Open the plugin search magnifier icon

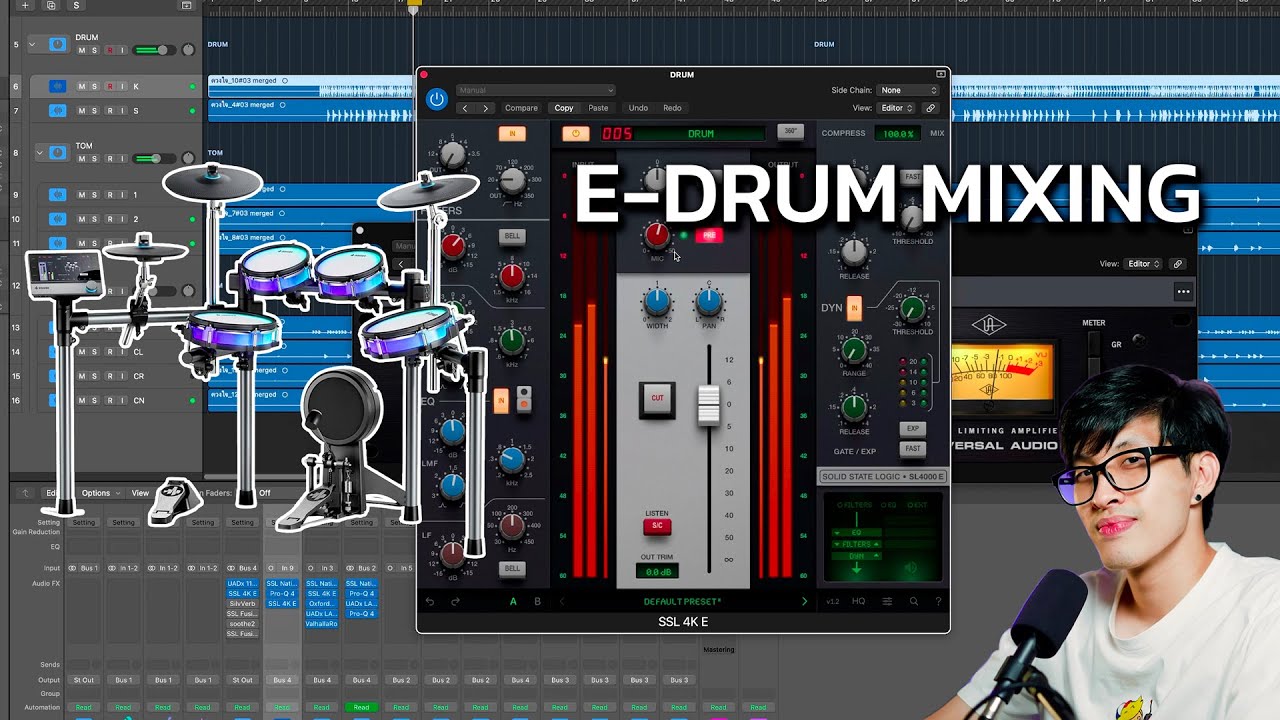(x=913, y=601)
